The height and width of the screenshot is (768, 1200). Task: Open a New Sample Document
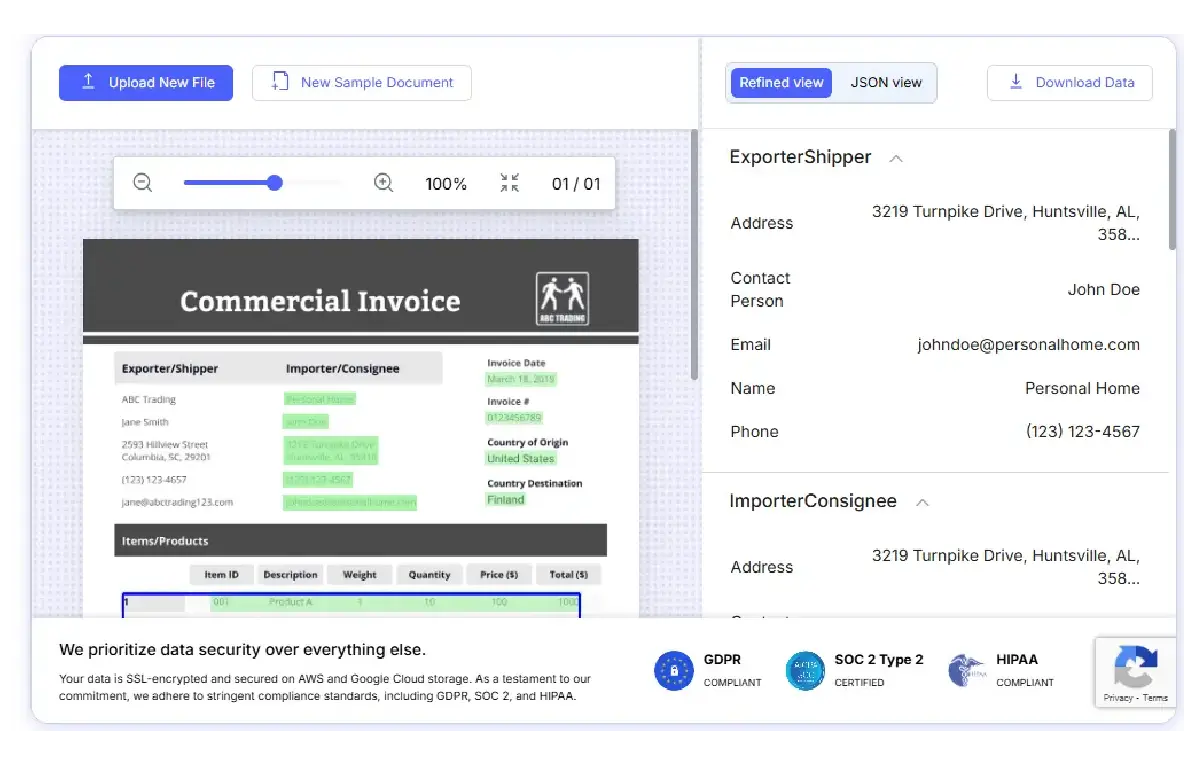click(x=362, y=83)
